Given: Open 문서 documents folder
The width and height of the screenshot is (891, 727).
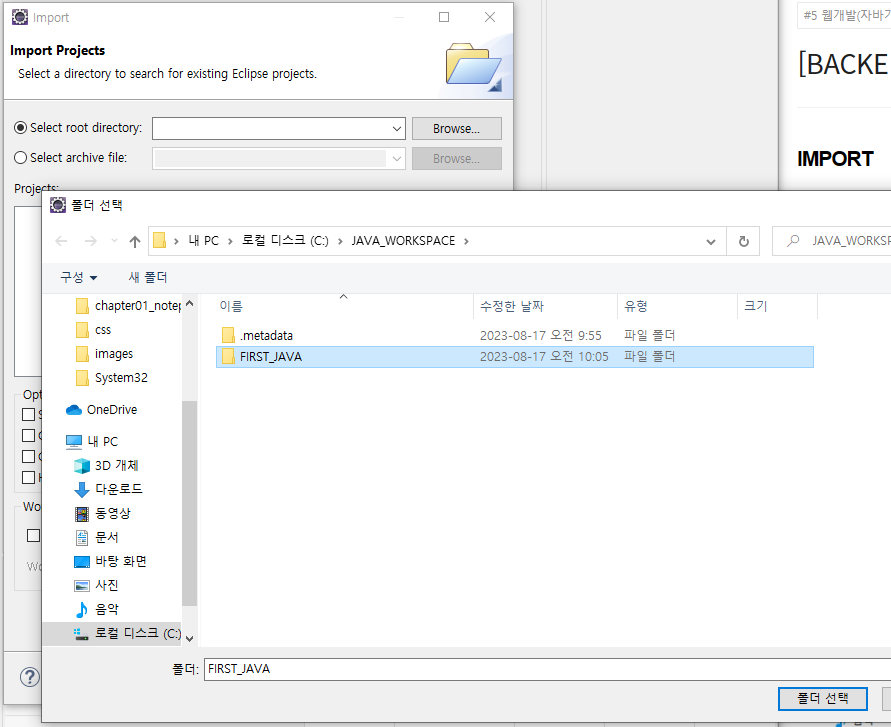Looking at the screenshot, I should coord(97,537).
